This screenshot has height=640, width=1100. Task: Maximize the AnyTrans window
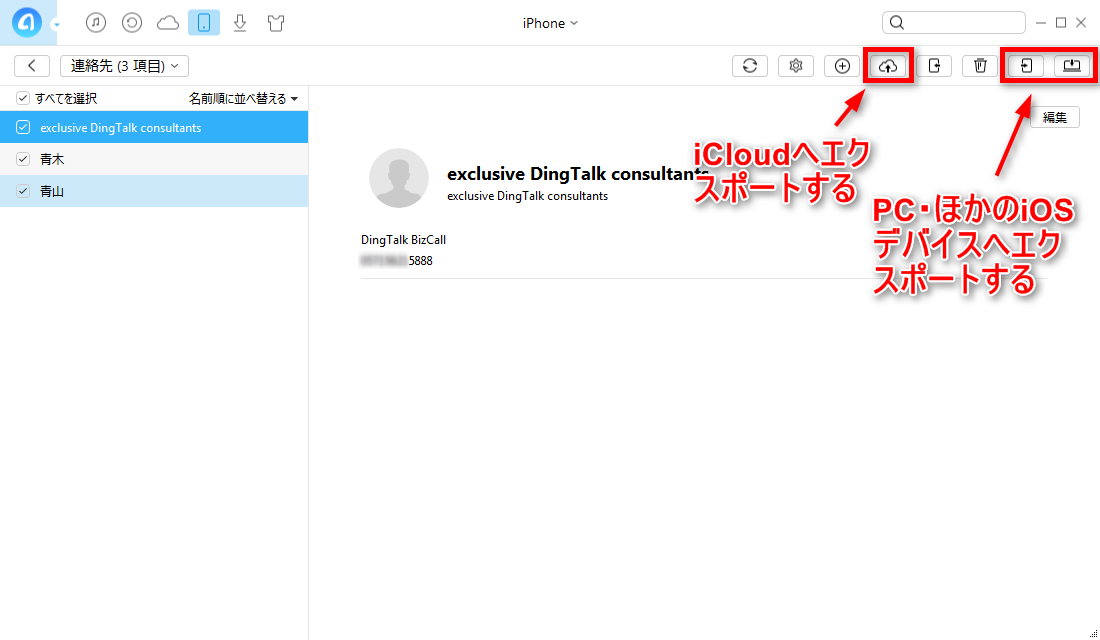(1061, 23)
